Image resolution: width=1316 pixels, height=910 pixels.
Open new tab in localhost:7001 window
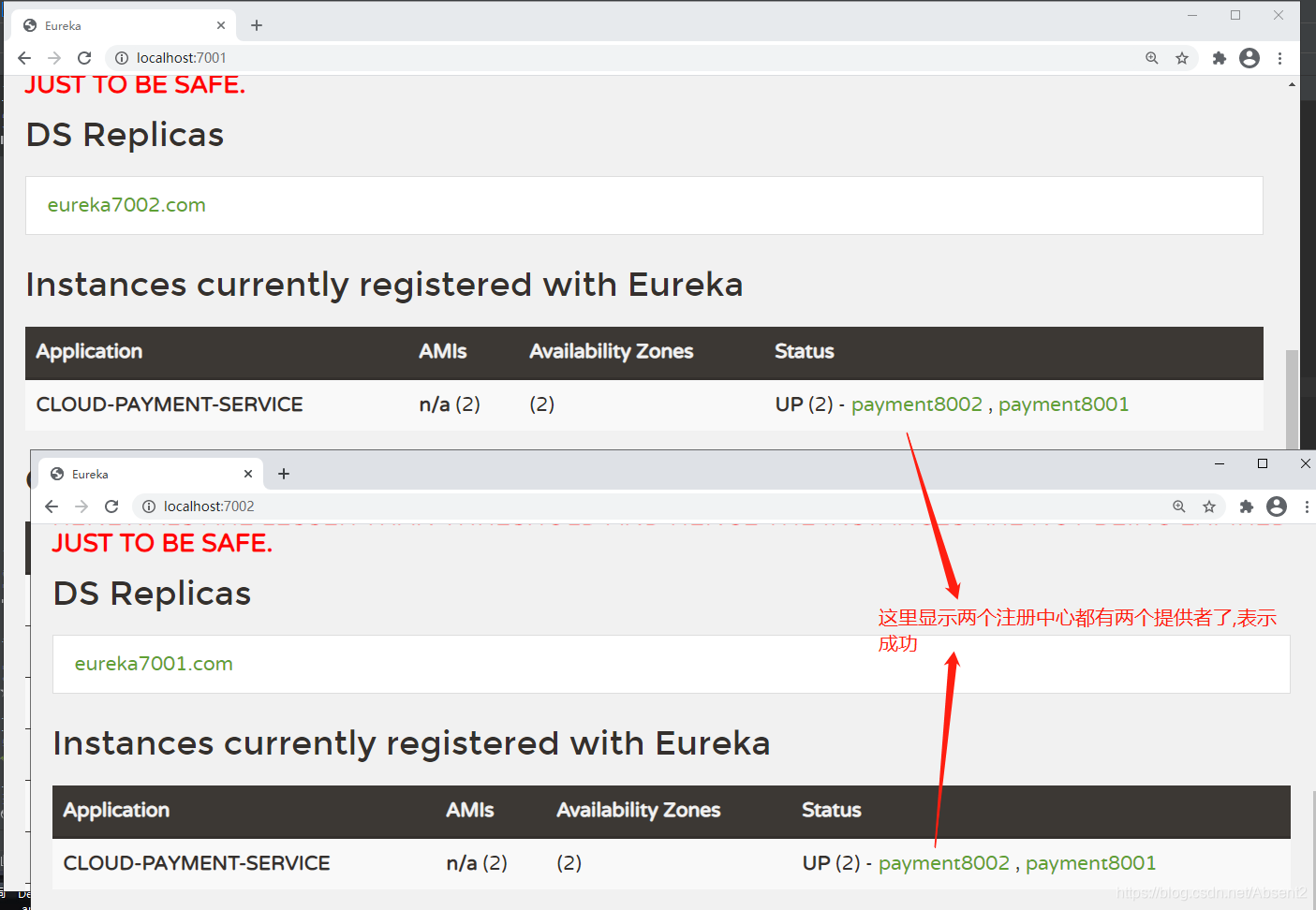[257, 25]
